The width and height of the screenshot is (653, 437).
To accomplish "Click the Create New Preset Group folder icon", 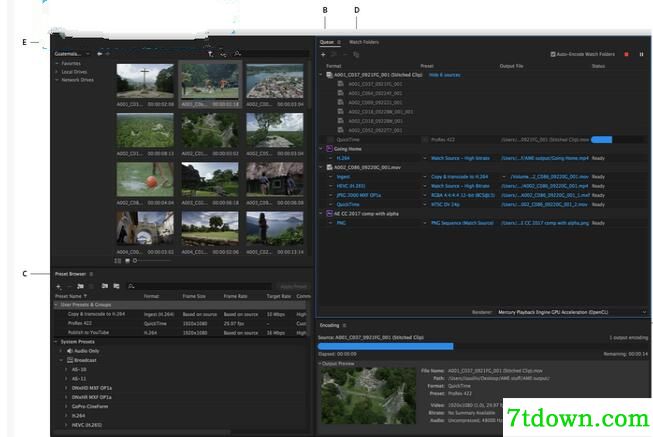I will 80,287.
